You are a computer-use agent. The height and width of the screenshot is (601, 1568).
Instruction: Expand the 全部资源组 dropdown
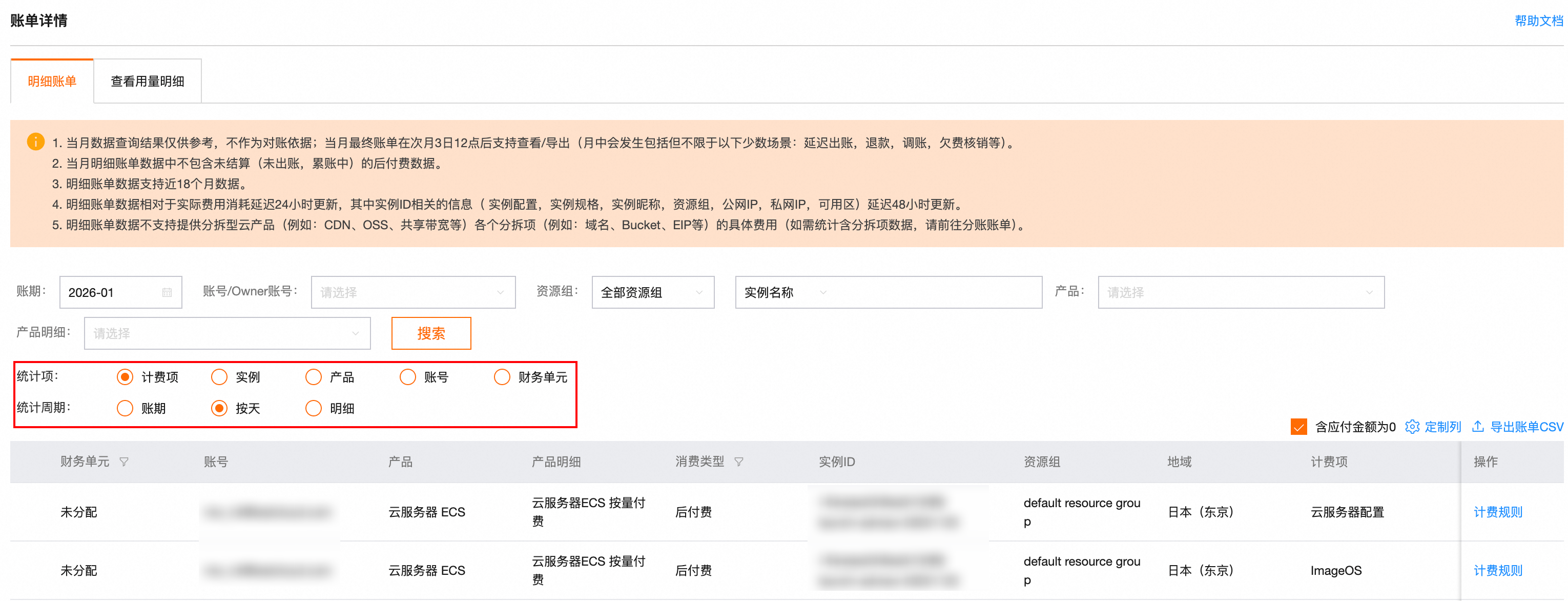(652, 293)
